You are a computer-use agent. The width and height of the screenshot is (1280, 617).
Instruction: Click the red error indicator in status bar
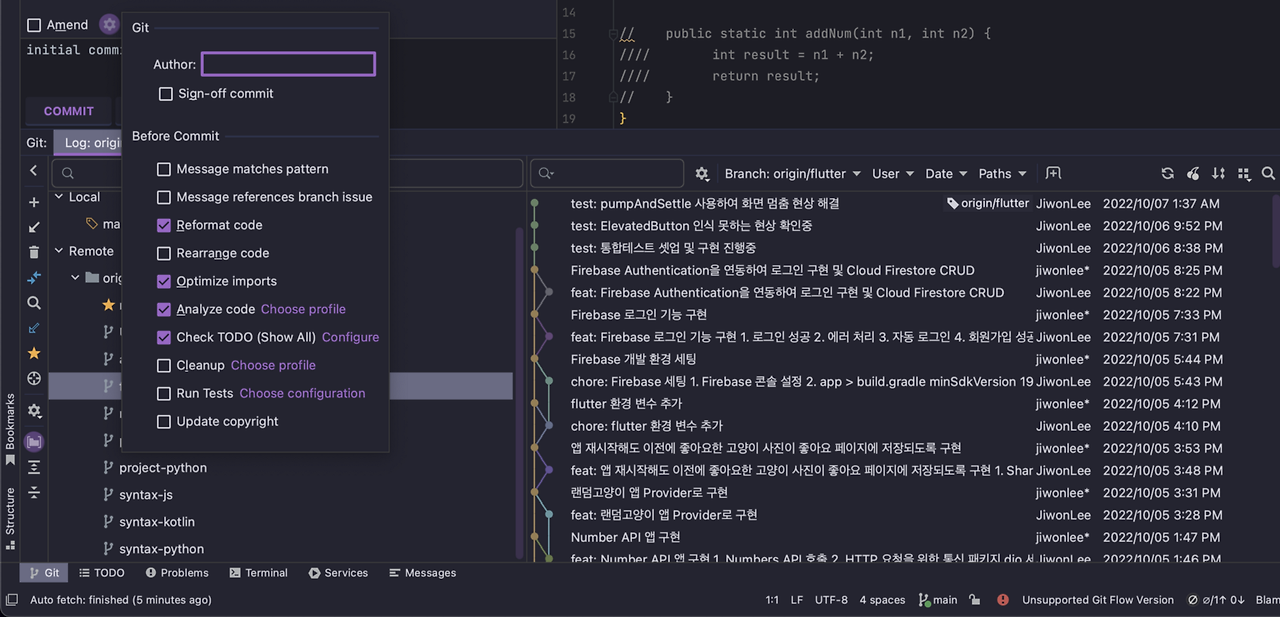(1003, 600)
